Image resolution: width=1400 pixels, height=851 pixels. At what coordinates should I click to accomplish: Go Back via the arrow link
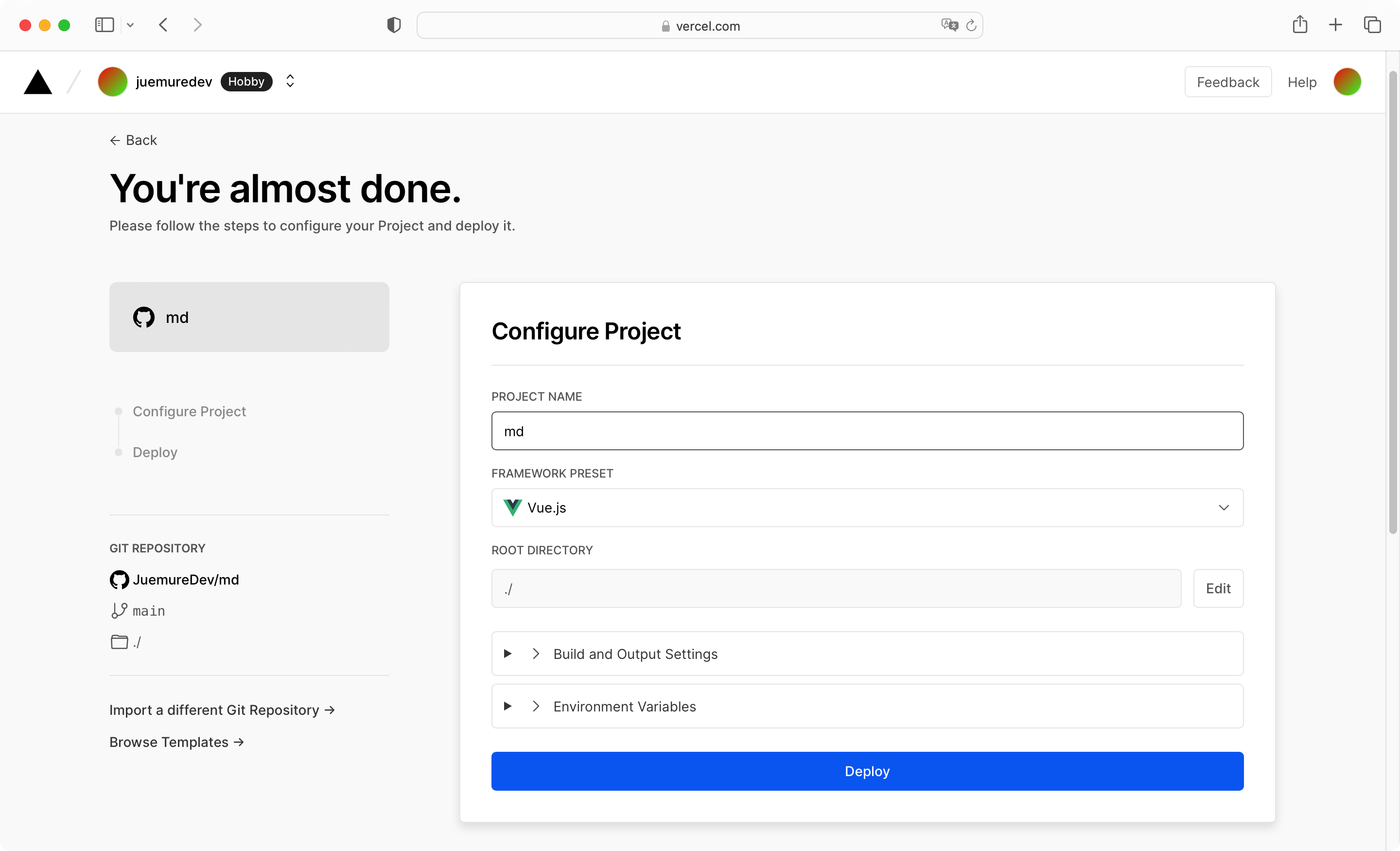(x=134, y=141)
